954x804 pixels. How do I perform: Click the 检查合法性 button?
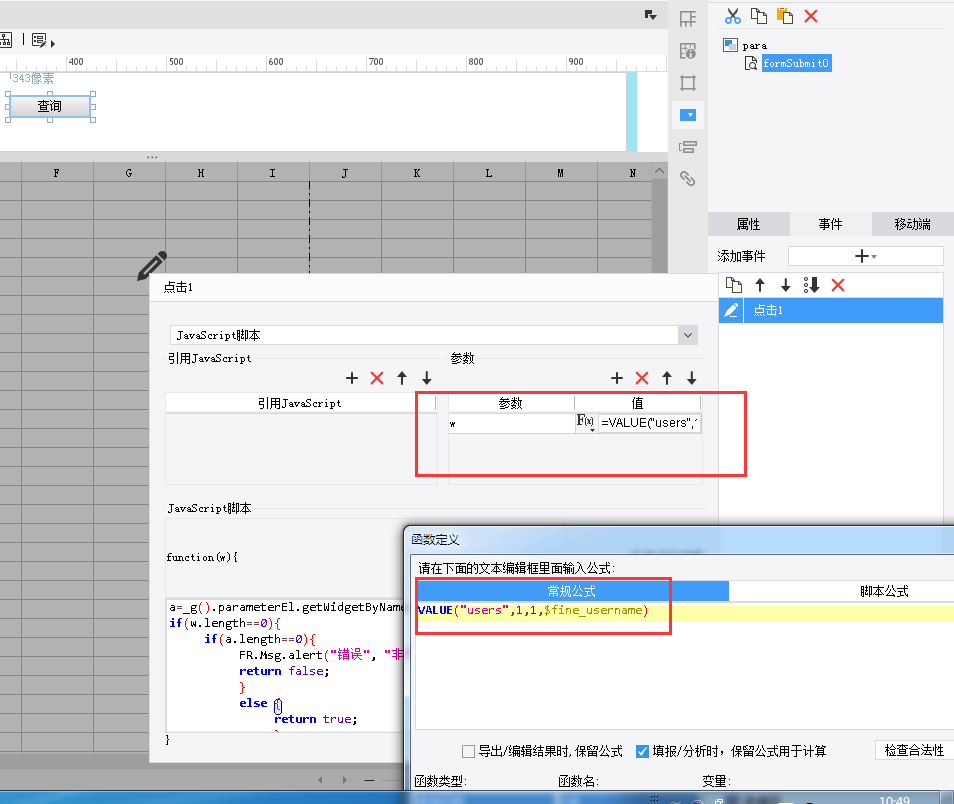click(914, 750)
